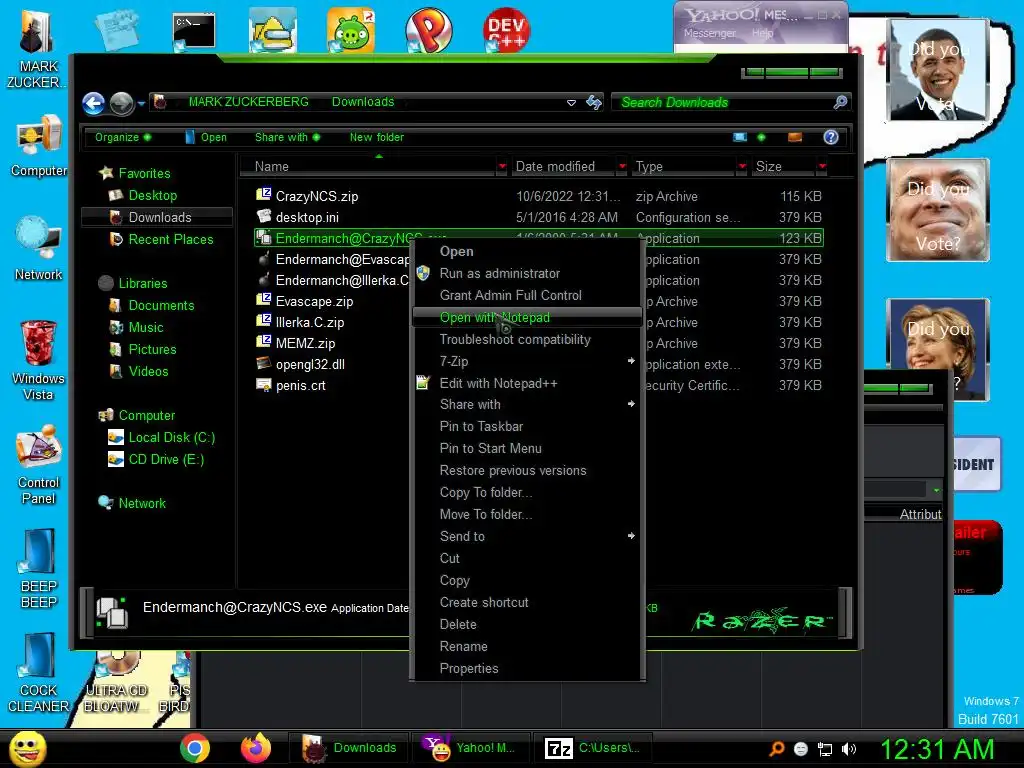Open the Date modified column filter dropdown
The height and width of the screenshot is (768, 1024).
622,167
